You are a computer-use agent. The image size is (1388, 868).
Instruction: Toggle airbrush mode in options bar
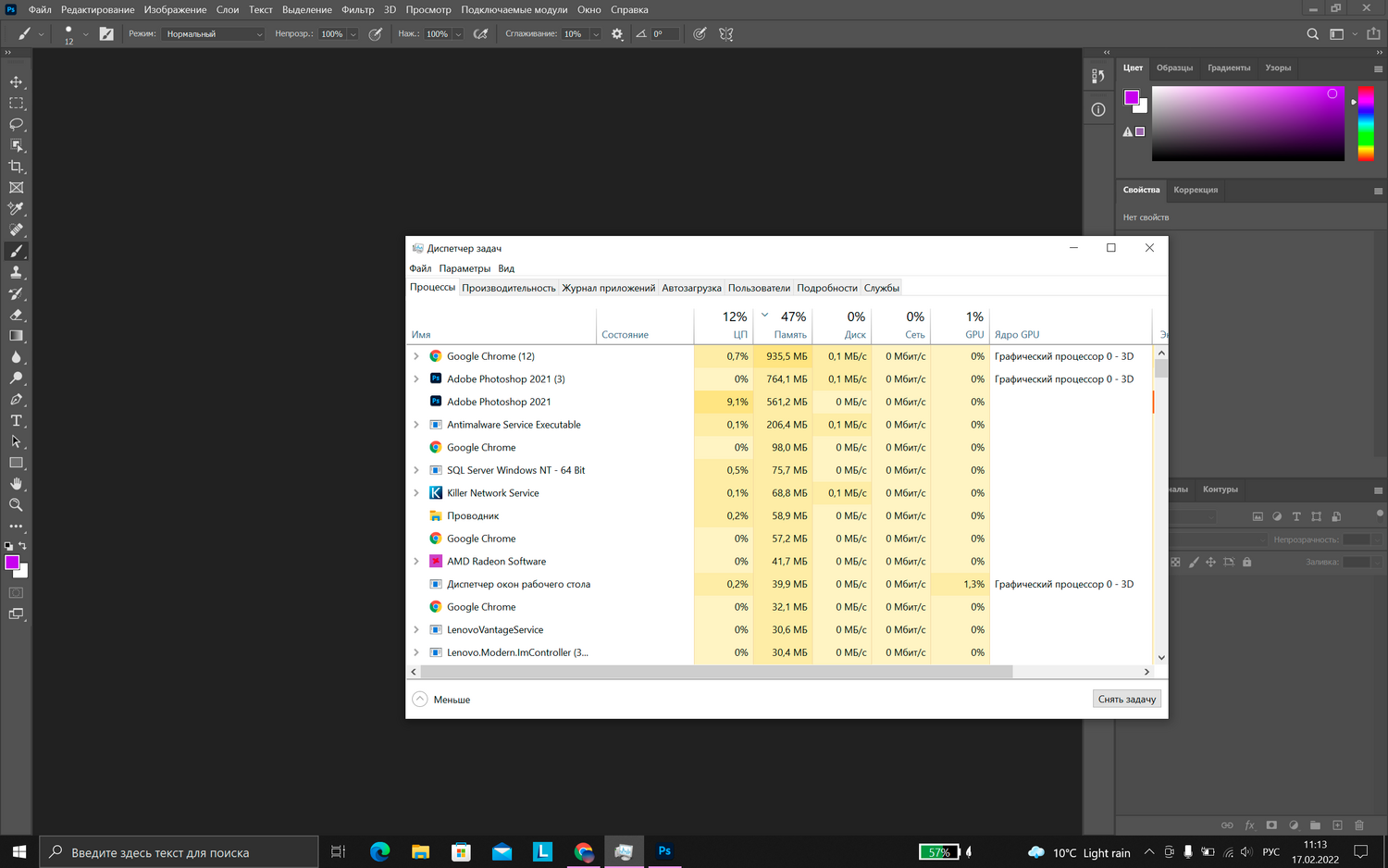pos(480,34)
